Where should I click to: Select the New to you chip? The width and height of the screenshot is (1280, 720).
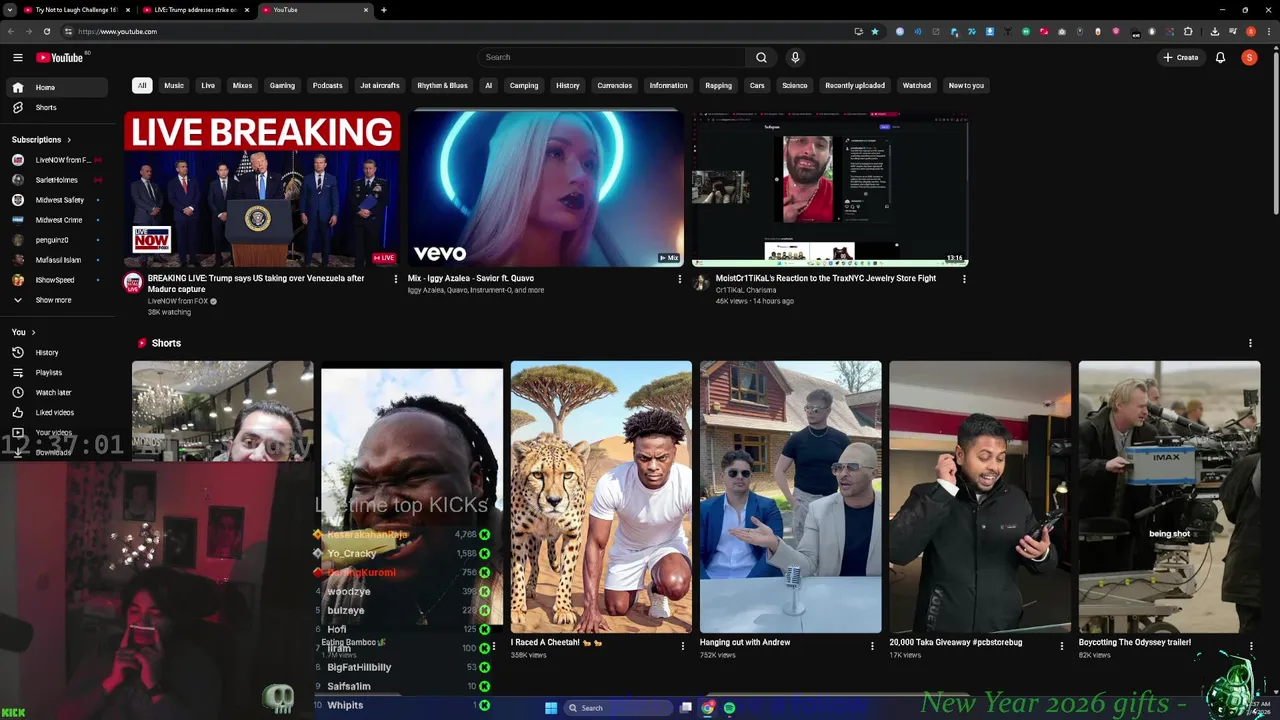[x=966, y=85]
